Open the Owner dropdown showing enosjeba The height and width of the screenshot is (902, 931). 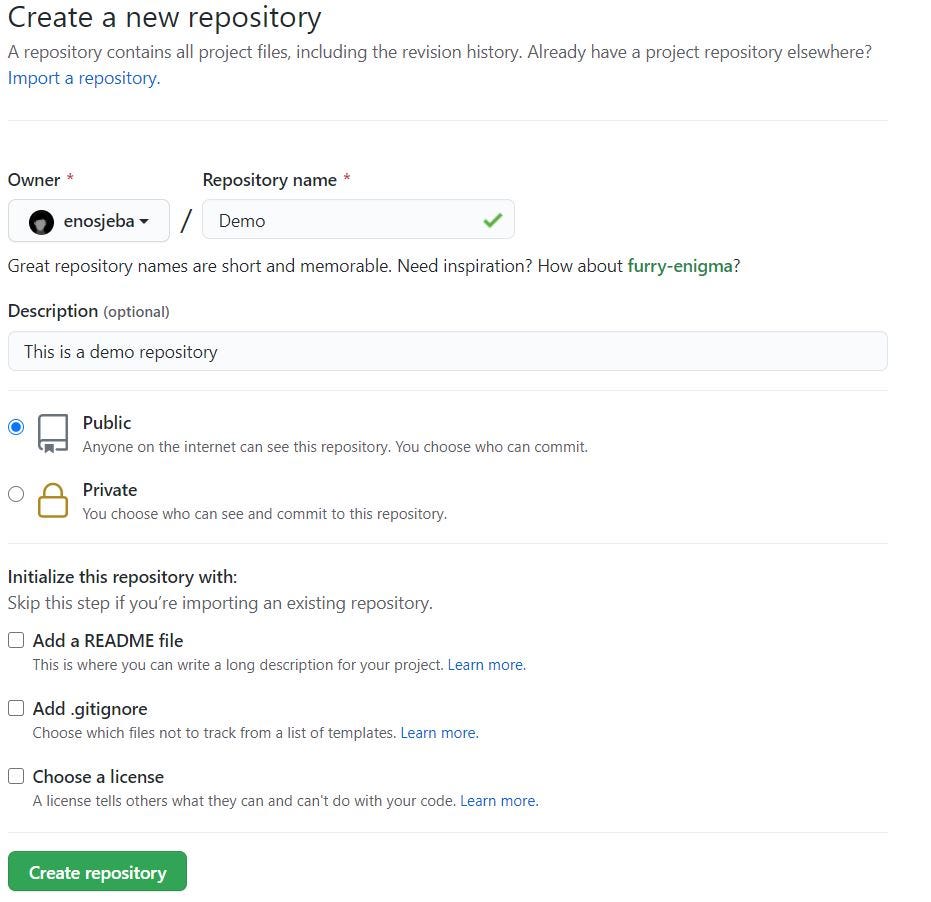(88, 221)
